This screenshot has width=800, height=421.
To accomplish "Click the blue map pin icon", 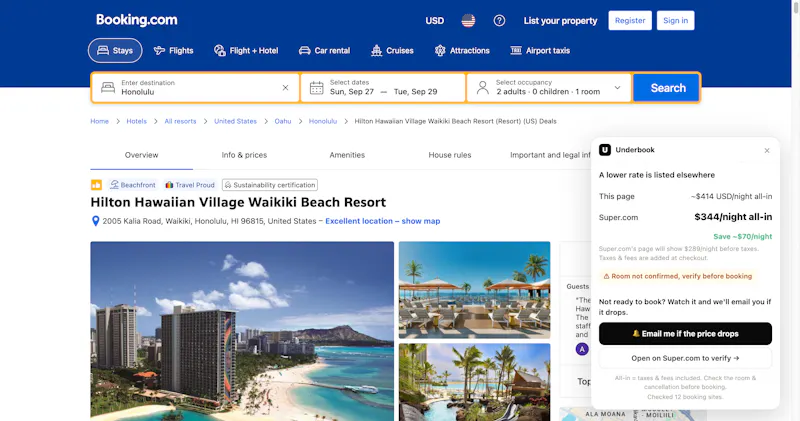I will pos(95,221).
